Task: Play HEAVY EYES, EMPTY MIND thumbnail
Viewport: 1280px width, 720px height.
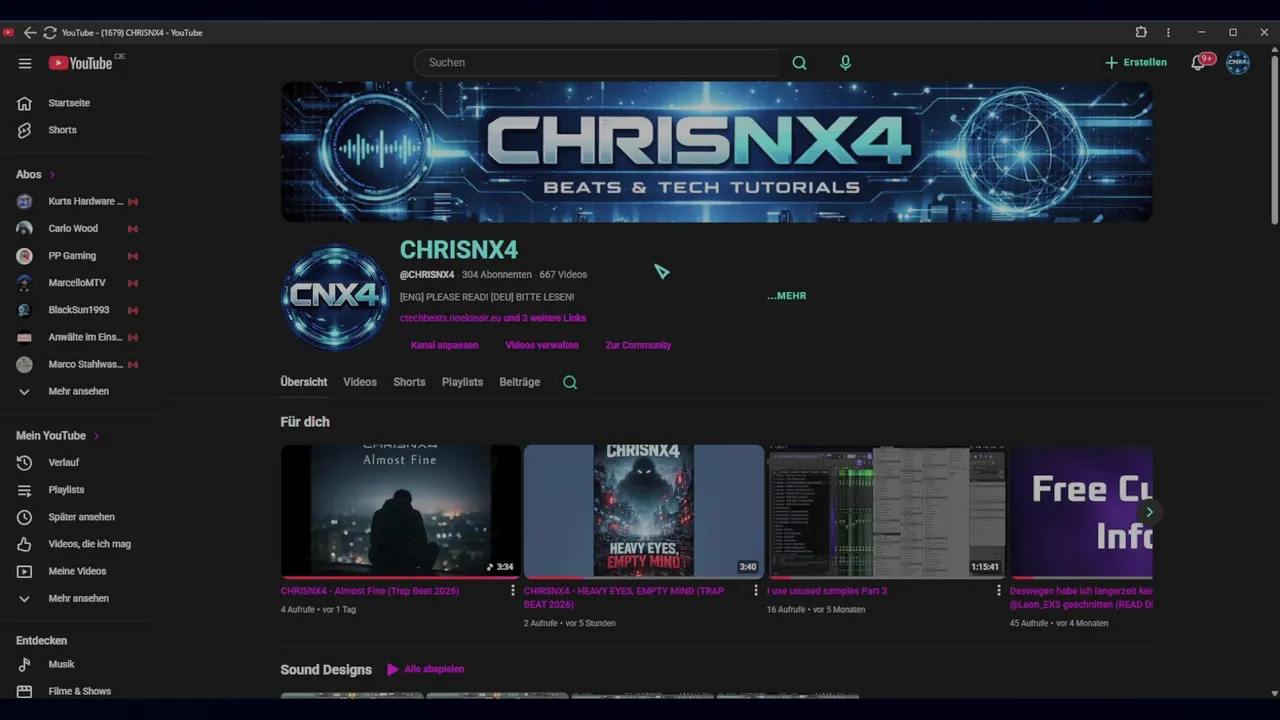Action: coord(643,511)
